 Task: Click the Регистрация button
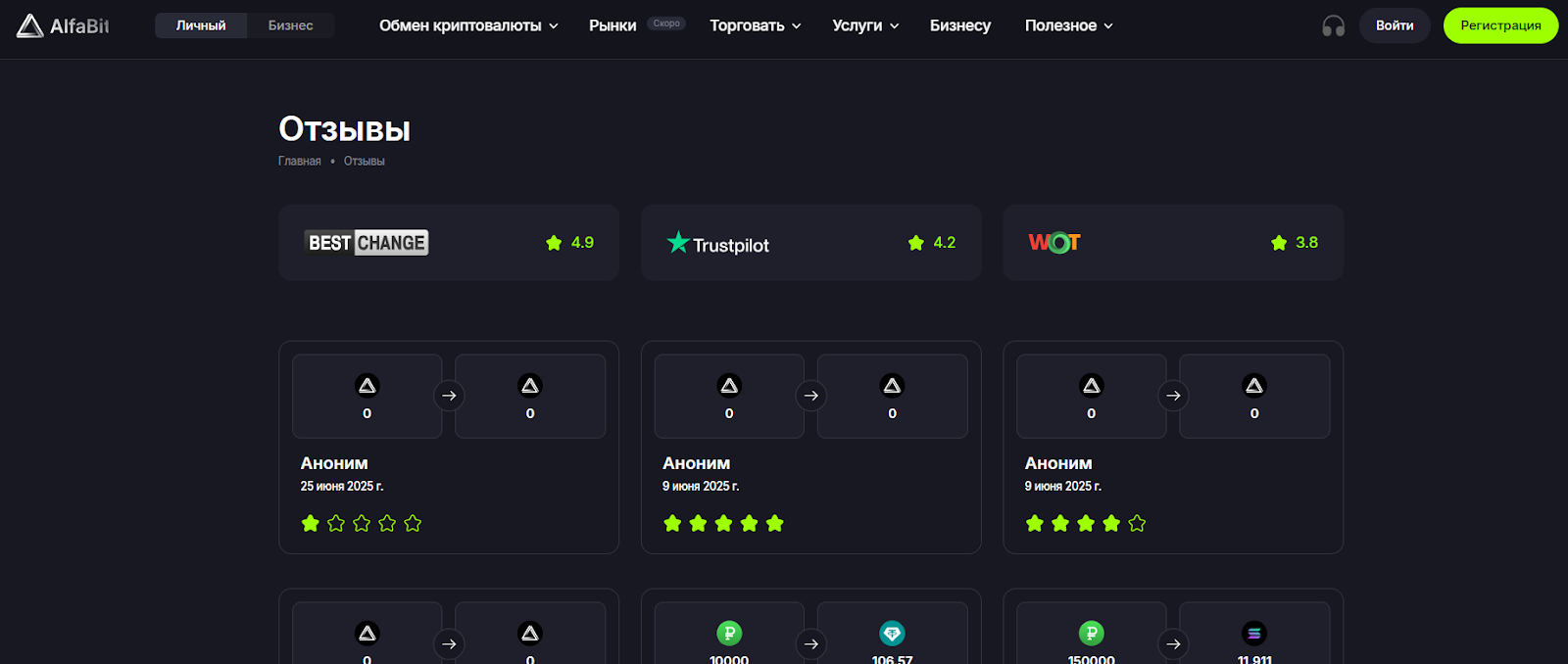pyautogui.click(x=1500, y=25)
